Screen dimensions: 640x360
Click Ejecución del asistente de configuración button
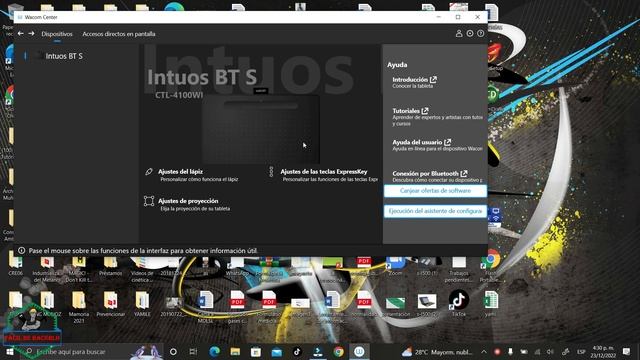pos(435,211)
